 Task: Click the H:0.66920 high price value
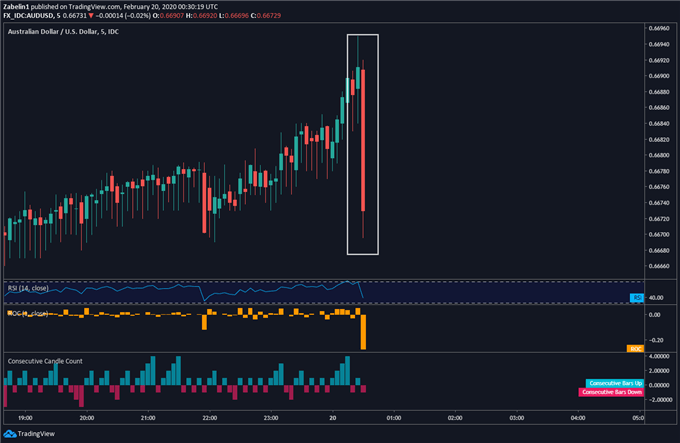pyautogui.click(x=201, y=16)
